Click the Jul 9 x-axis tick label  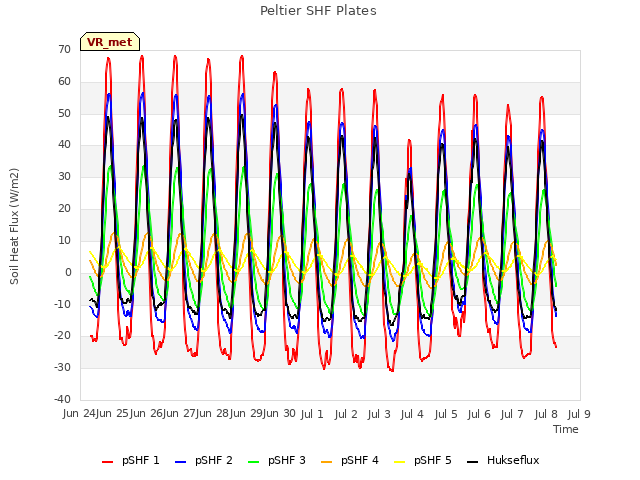(x=579, y=414)
